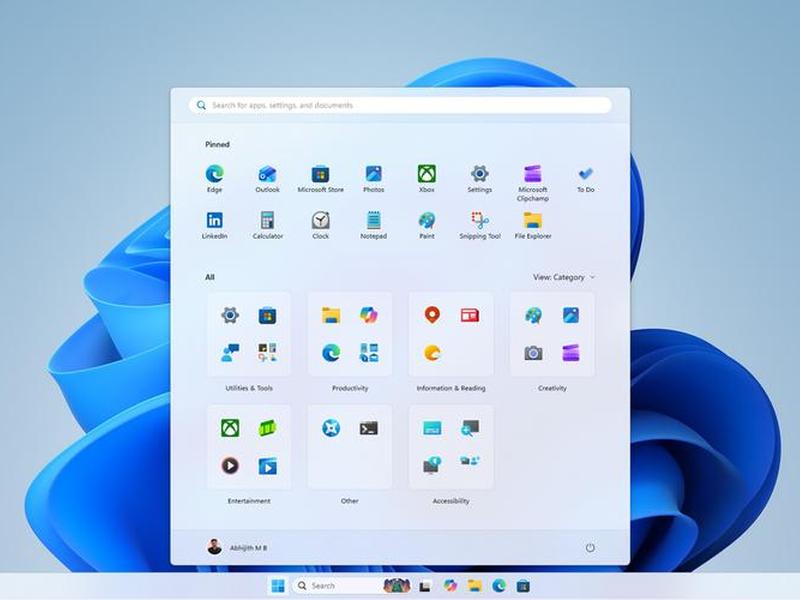The image size is (800, 600).
Task: Open the Creativity category label
Action: (552, 388)
